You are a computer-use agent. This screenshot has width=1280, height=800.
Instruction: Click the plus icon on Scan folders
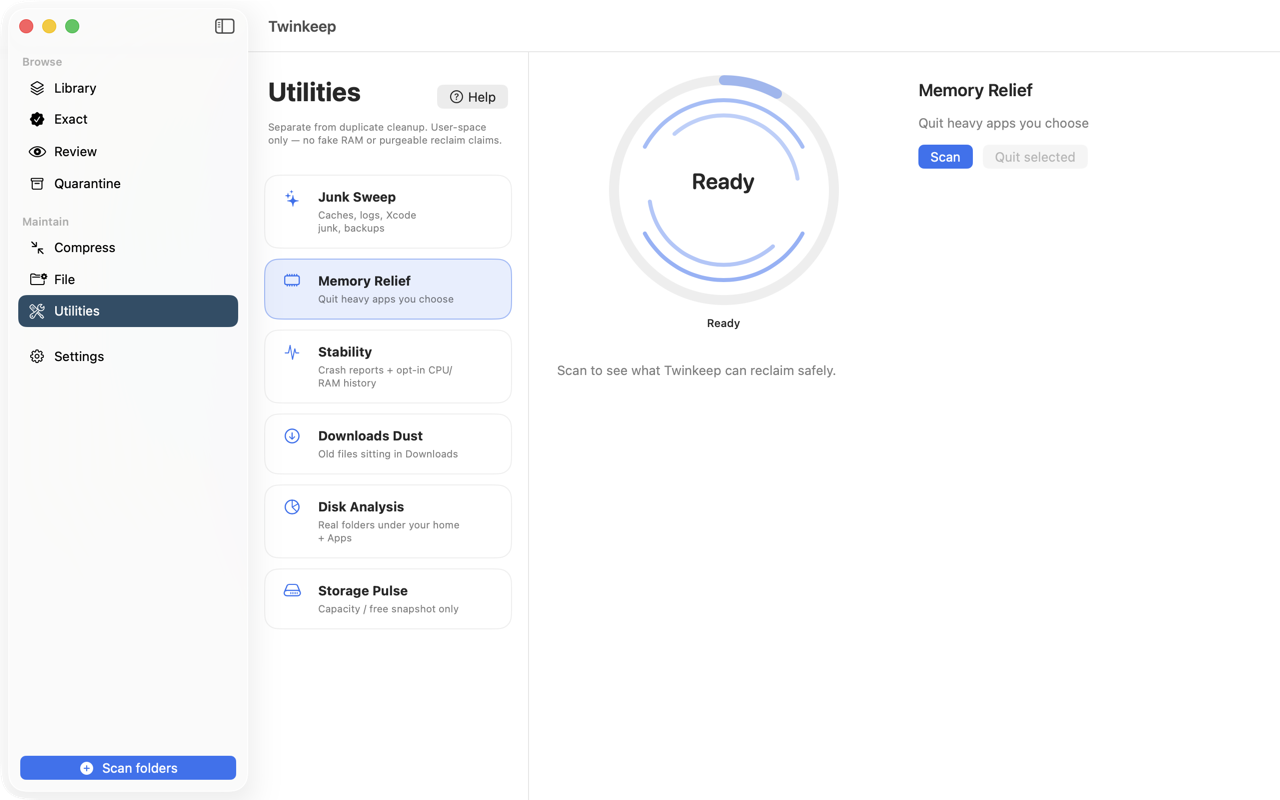[87, 768]
